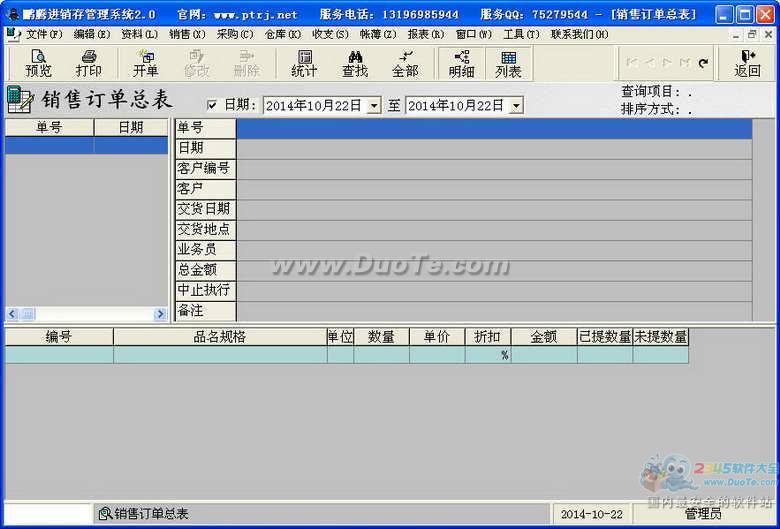
Task: Click the greyed 删除 delete icon
Action: 247,63
